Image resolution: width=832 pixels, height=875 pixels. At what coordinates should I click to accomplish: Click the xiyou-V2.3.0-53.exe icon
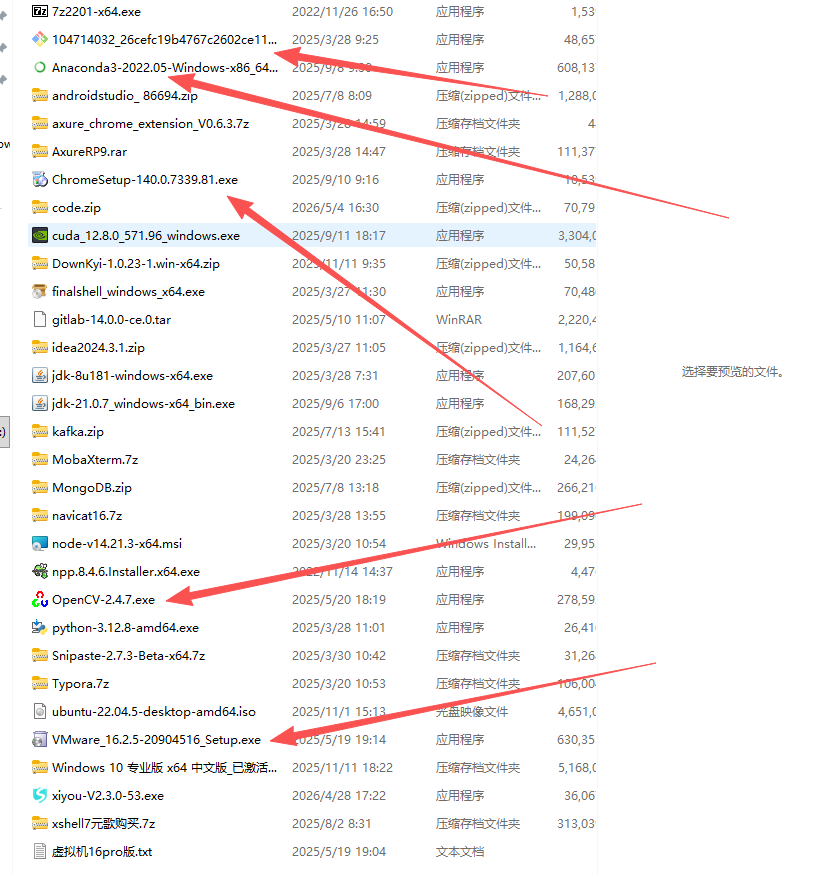(x=40, y=795)
